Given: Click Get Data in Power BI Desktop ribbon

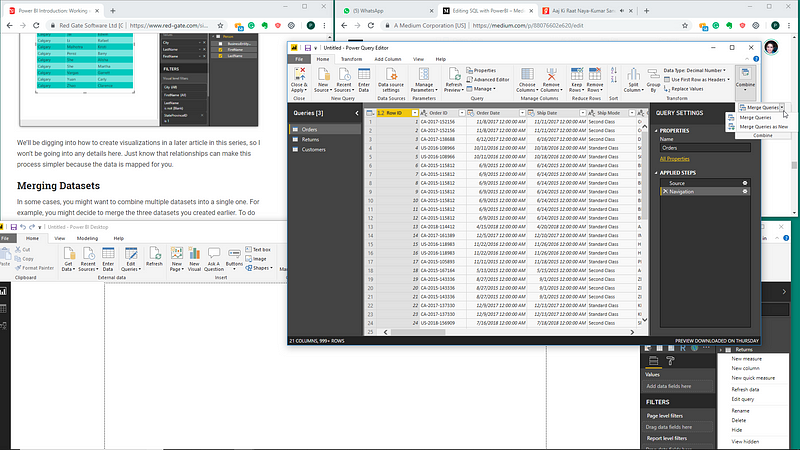Looking at the screenshot, I should [68, 259].
